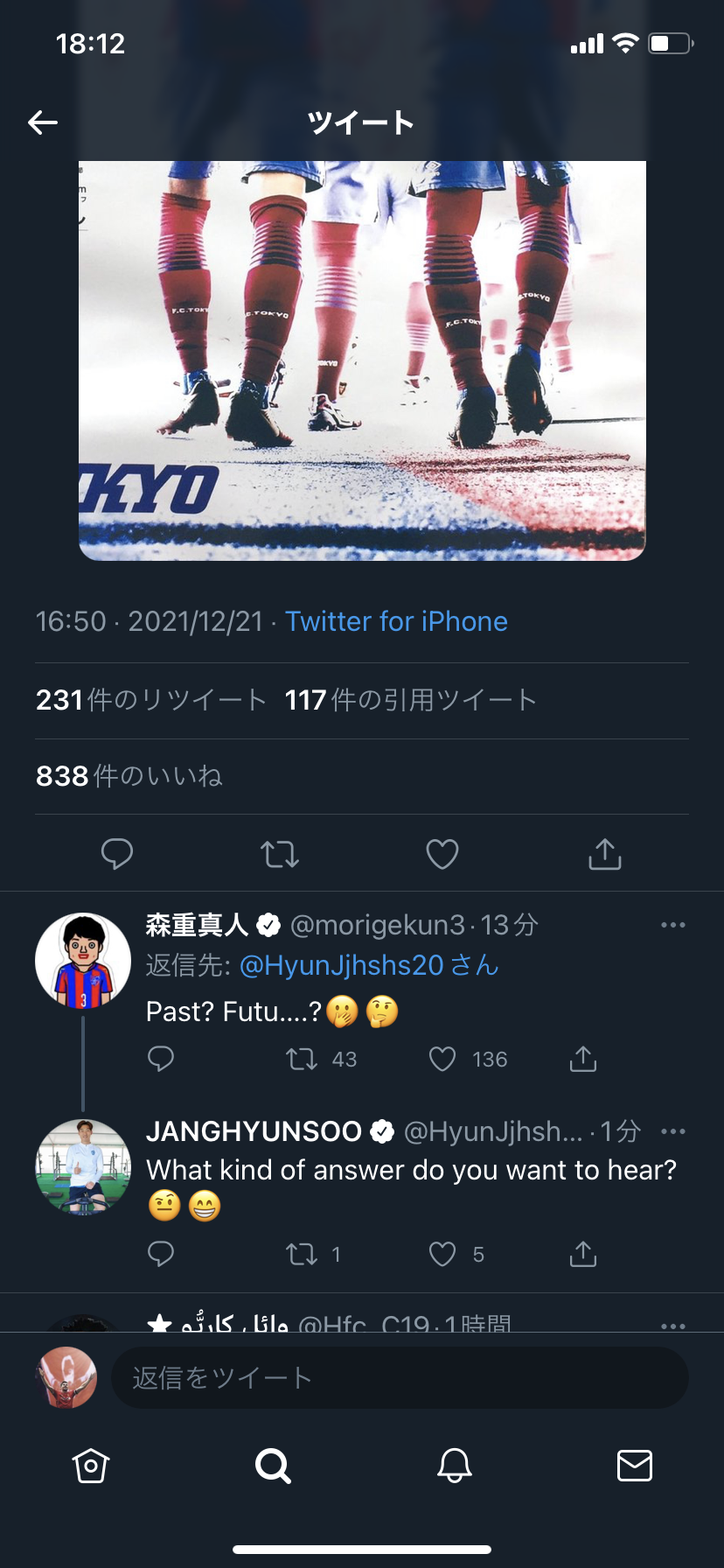Open more options on JANGHYUNSOO's reply

point(673,1131)
